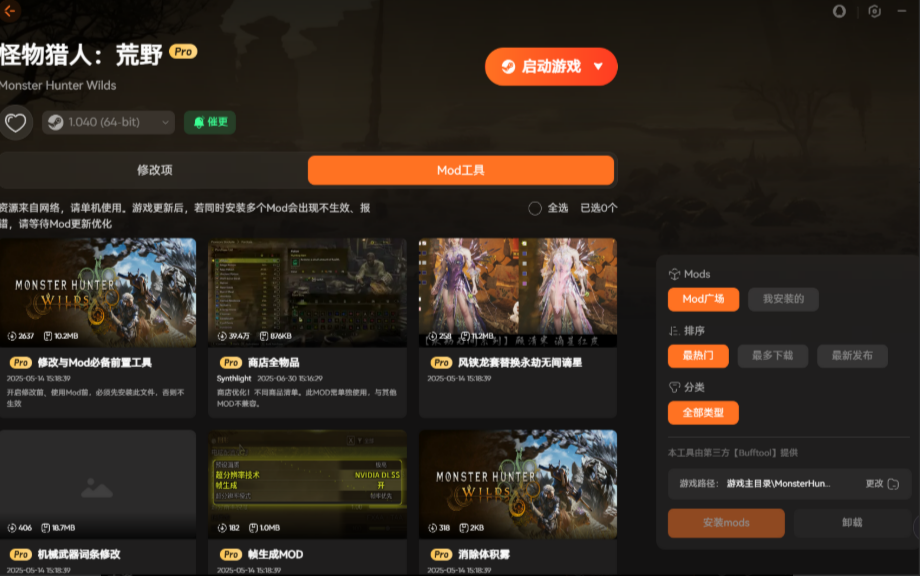The height and width of the screenshot is (576, 920).
Task: Open the 风铁龙套替换永劫无间涌星 mod thumbnail
Action: [x=517, y=292]
